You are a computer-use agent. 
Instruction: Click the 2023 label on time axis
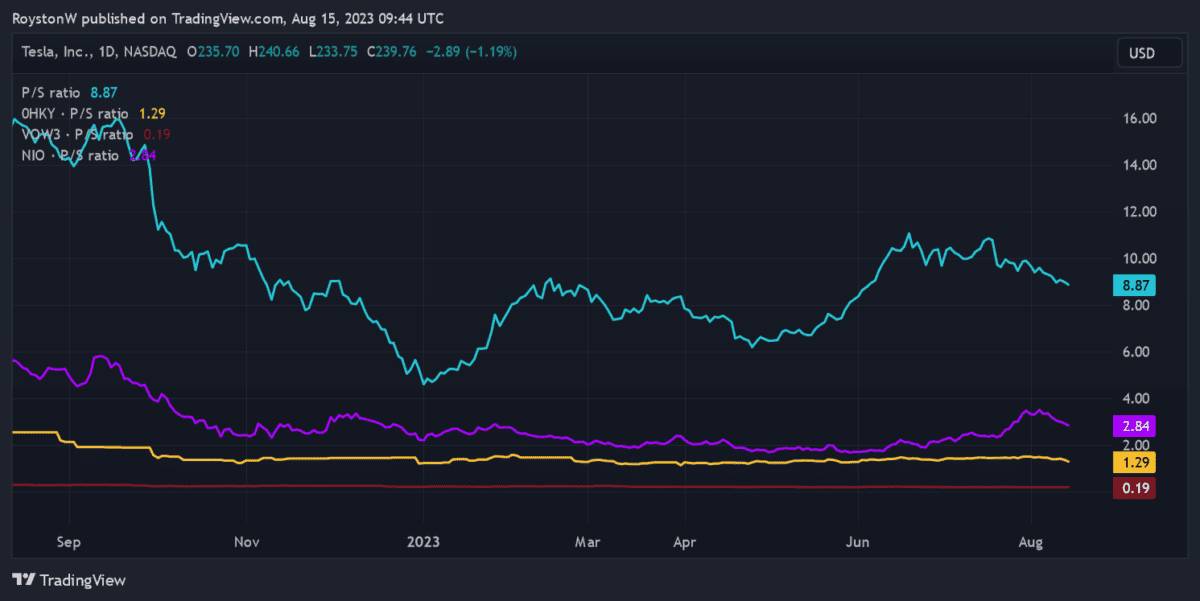(x=422, y=541)
